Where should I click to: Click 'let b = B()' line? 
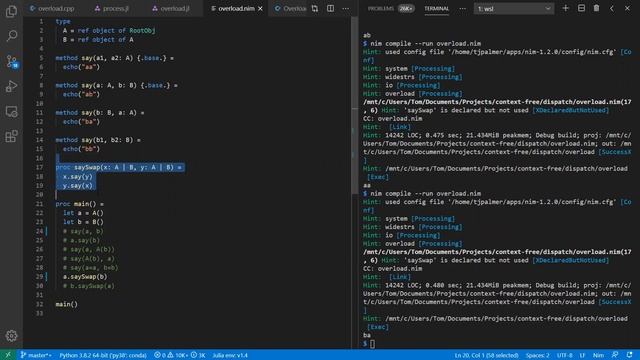(x=83, y=222)
